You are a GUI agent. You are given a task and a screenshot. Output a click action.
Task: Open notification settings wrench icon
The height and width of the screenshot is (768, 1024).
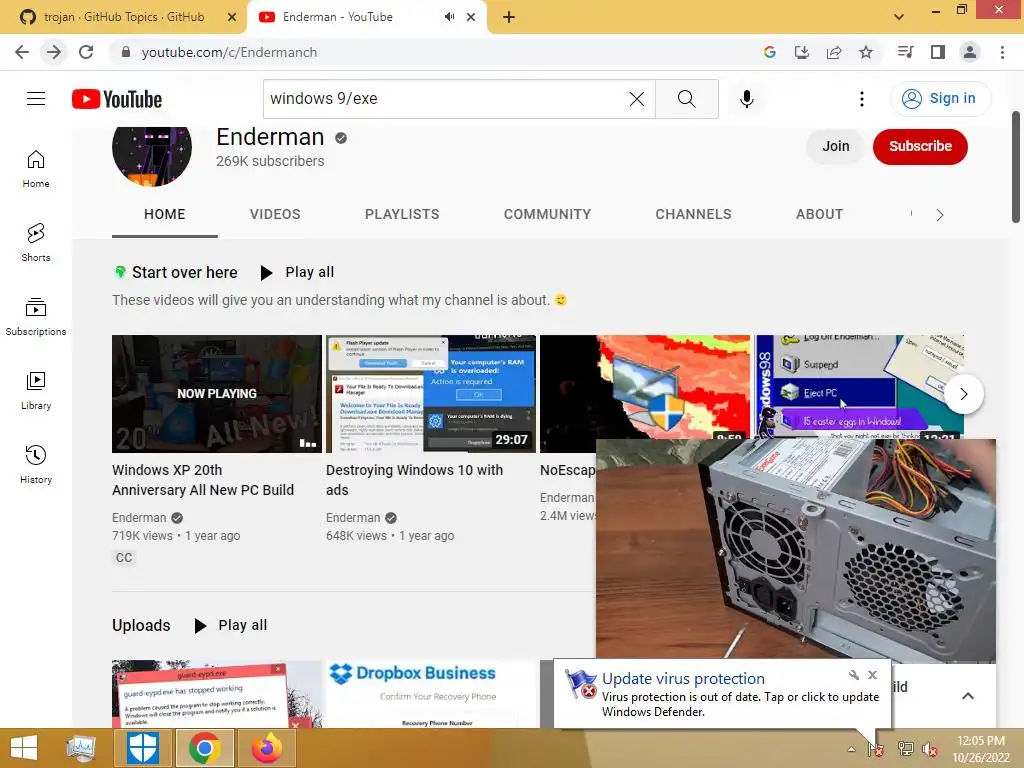pos(854,675)
